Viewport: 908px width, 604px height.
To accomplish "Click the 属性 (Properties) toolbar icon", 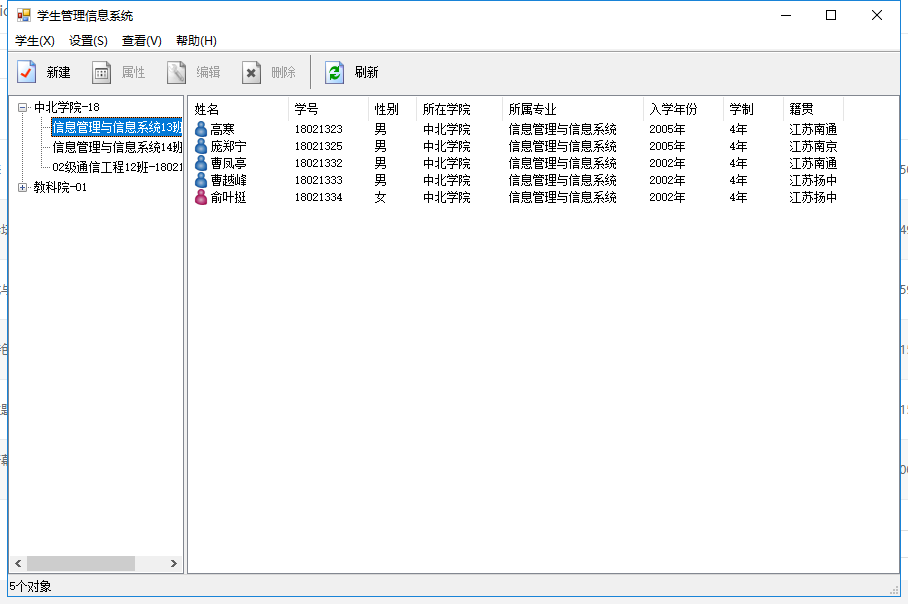I will 102,72.
